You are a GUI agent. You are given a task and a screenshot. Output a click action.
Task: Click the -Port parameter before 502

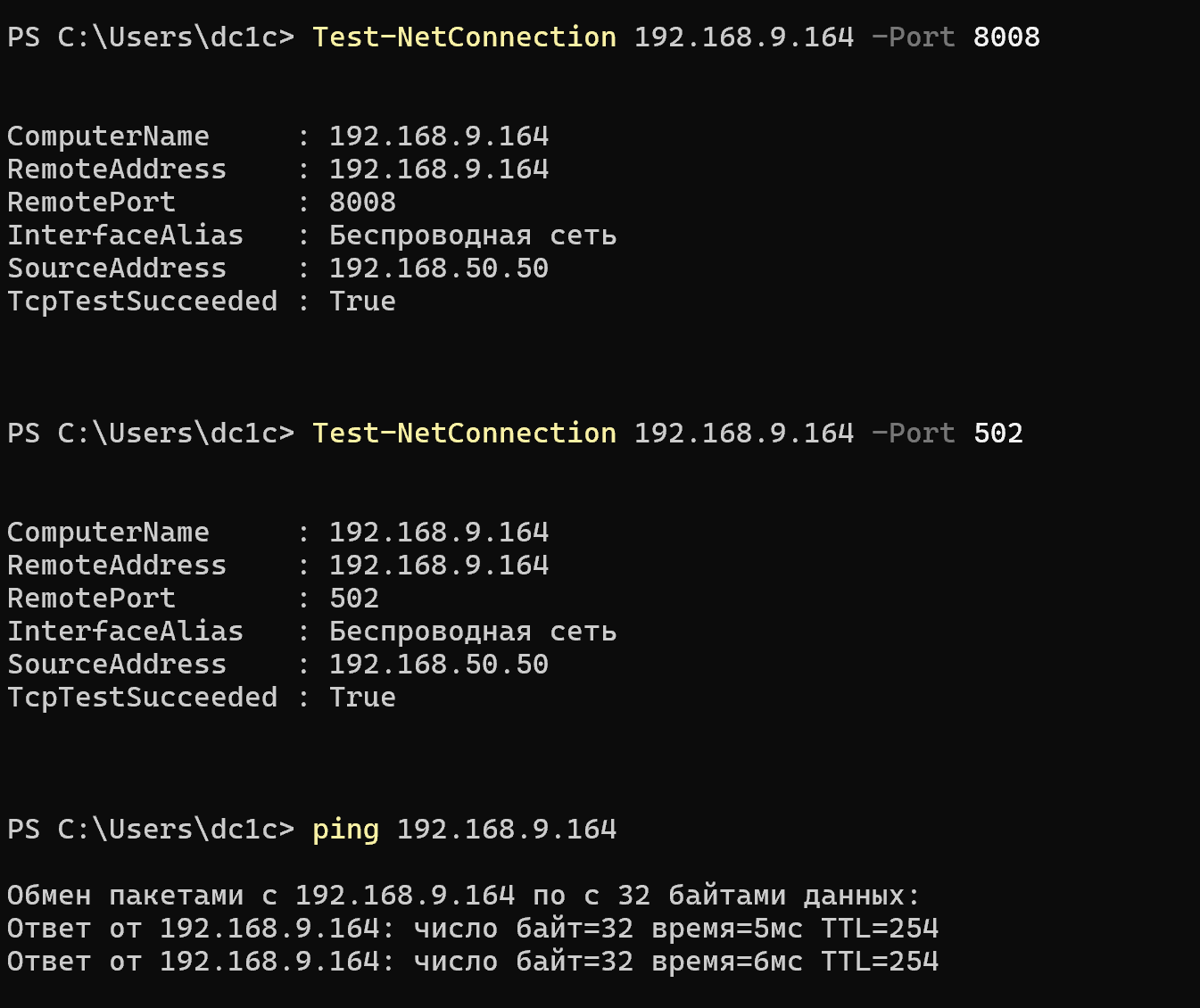[913, 434]
